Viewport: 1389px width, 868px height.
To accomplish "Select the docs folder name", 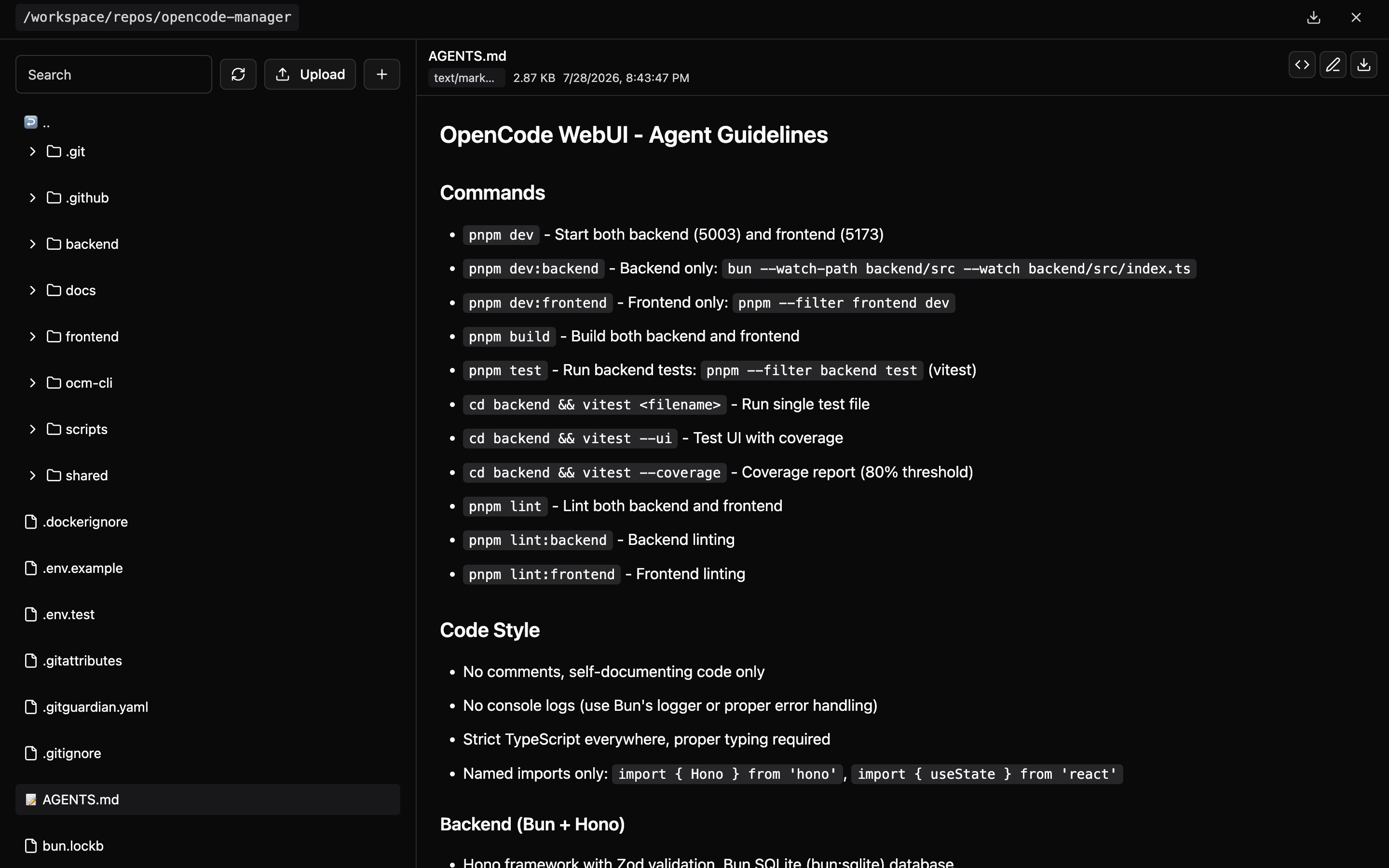I will click(x=81, y=290).
